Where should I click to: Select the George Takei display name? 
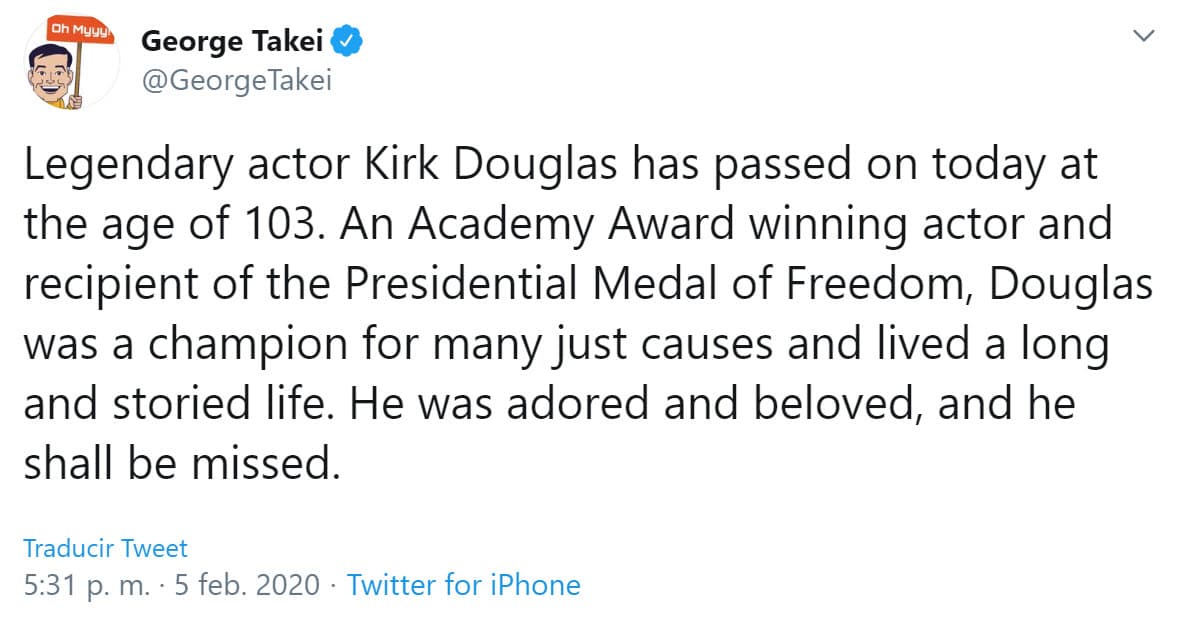232,41
